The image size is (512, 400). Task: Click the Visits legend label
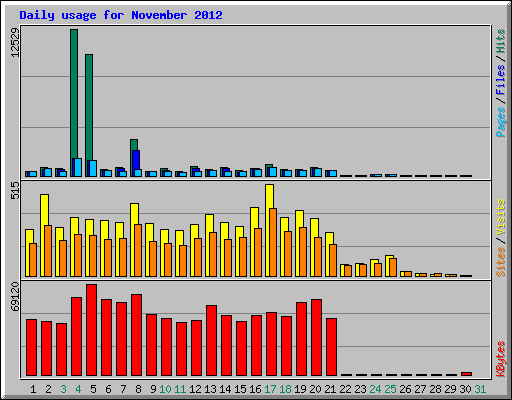tap(501, 217)
